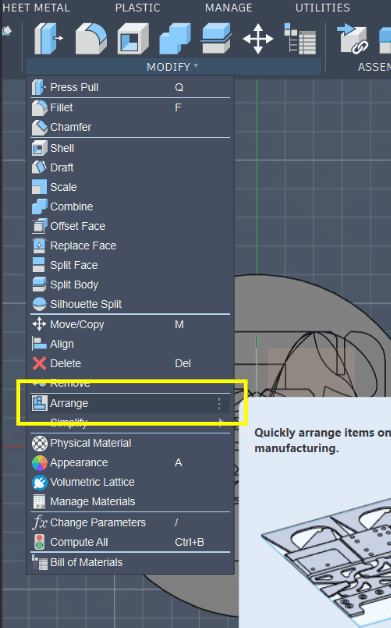Click the Insert Derive toolbar icon
Image resolution: width=391 pixels, height=628 pixels.
pos(353,38)
